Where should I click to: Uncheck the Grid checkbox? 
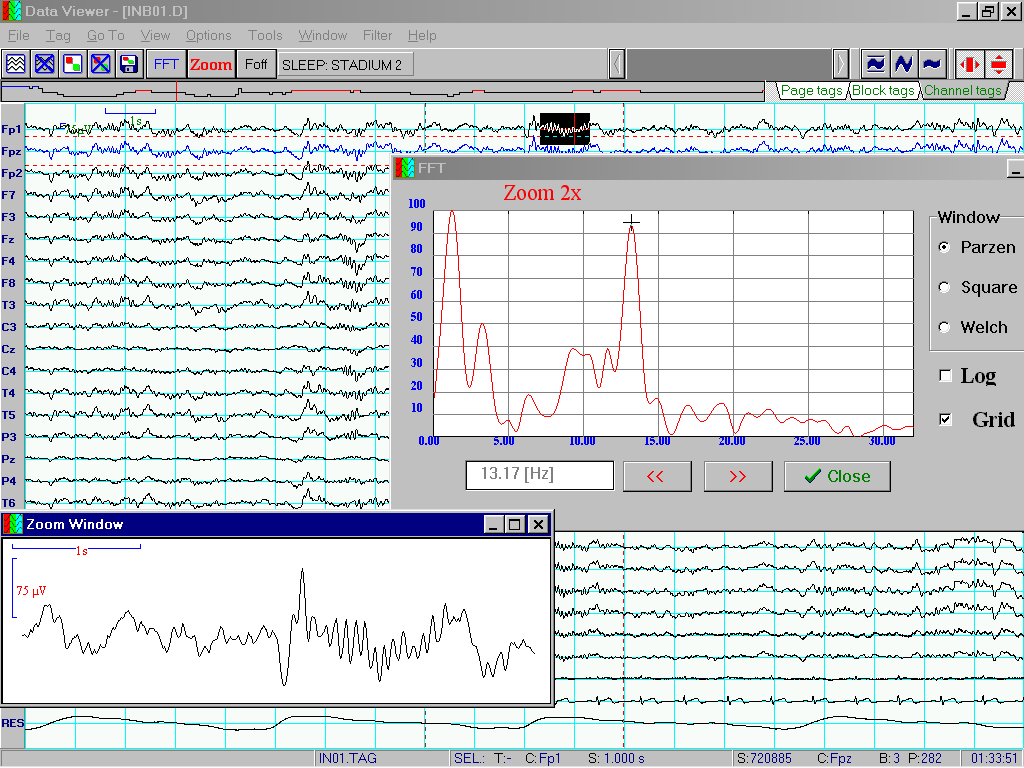(946, 420)
